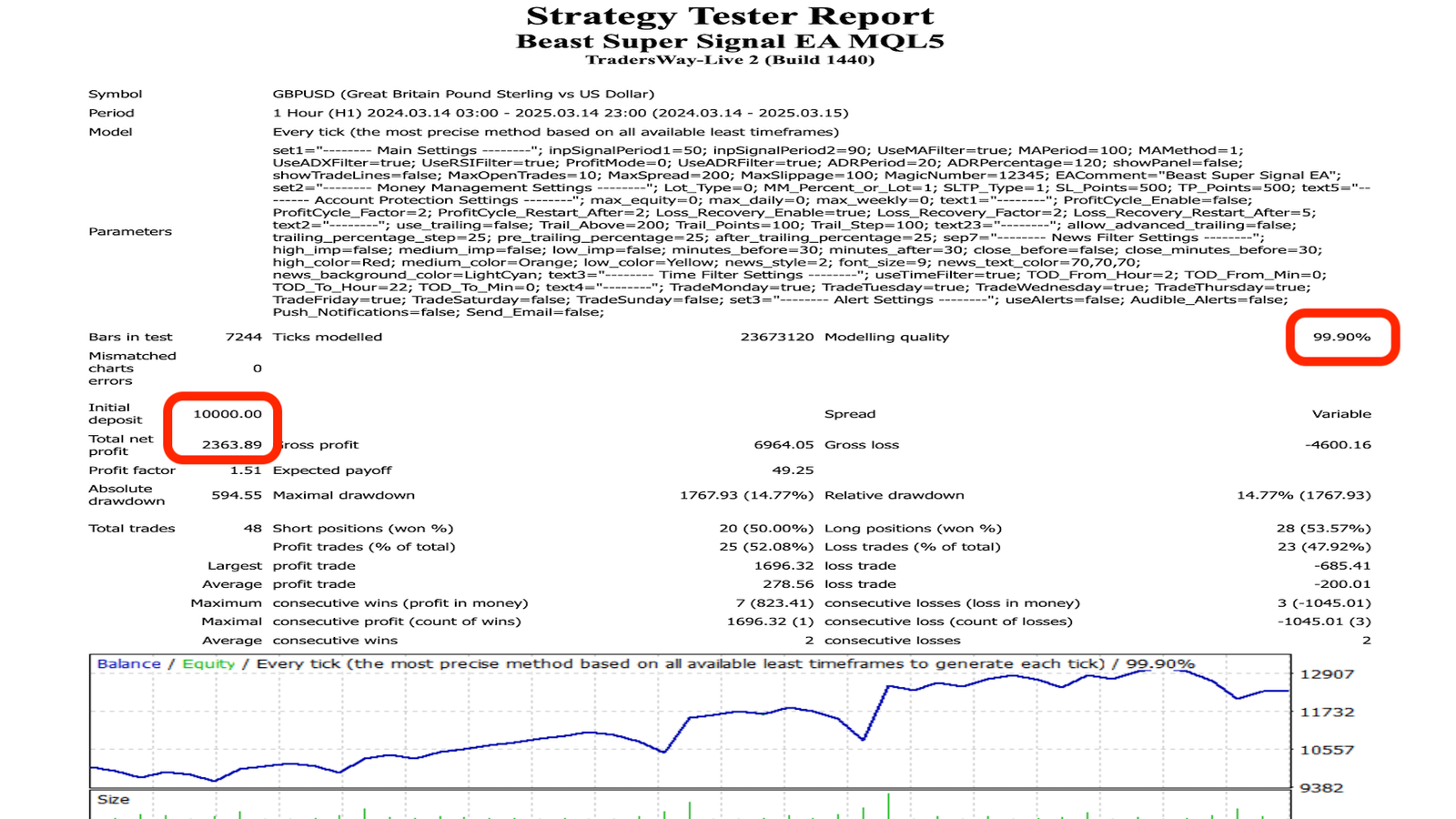
Task: Click the absolute drawdown value 594.55
Action: [237, 495]
